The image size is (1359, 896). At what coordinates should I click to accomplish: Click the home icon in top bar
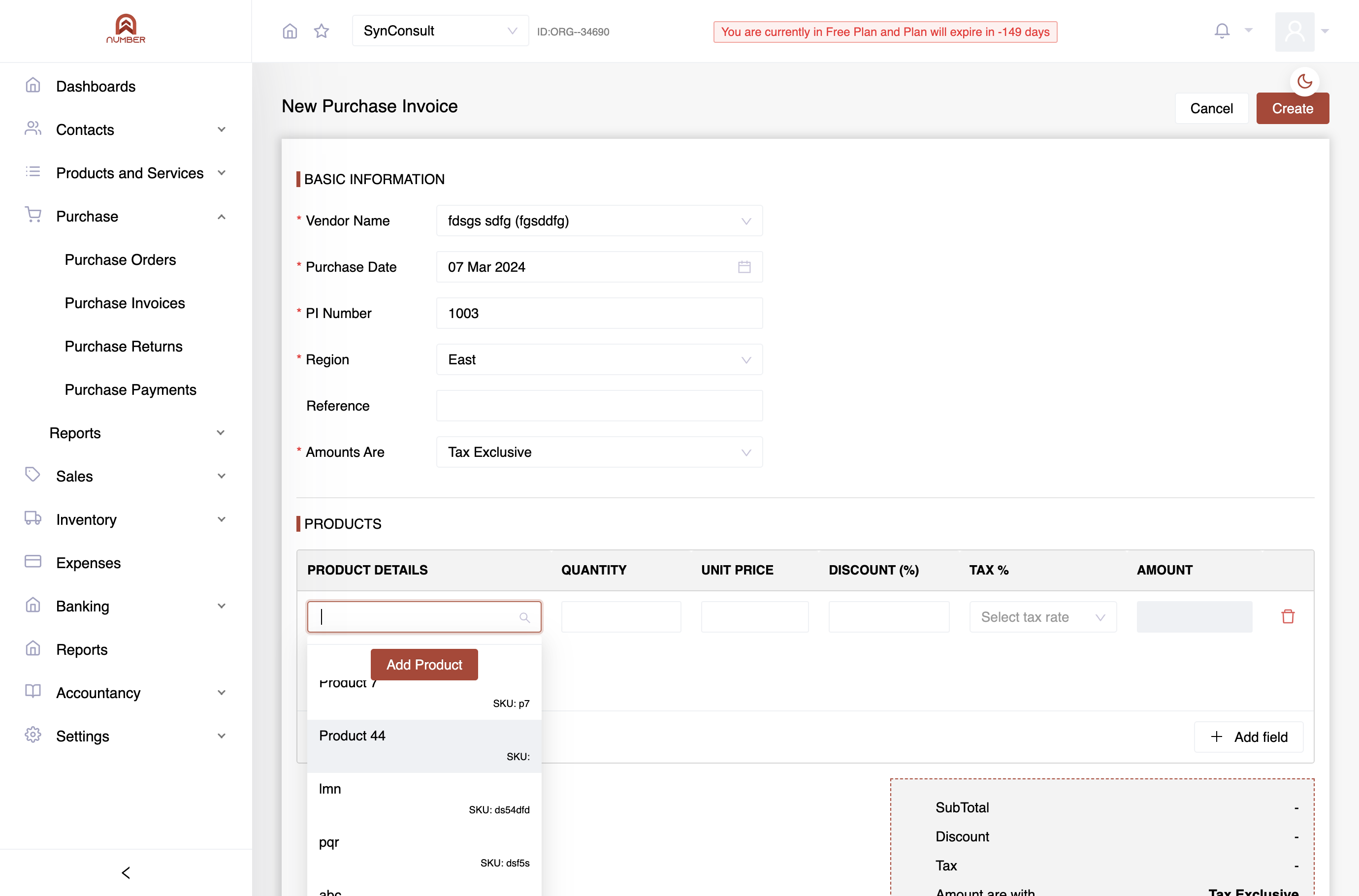coord(290,31)
